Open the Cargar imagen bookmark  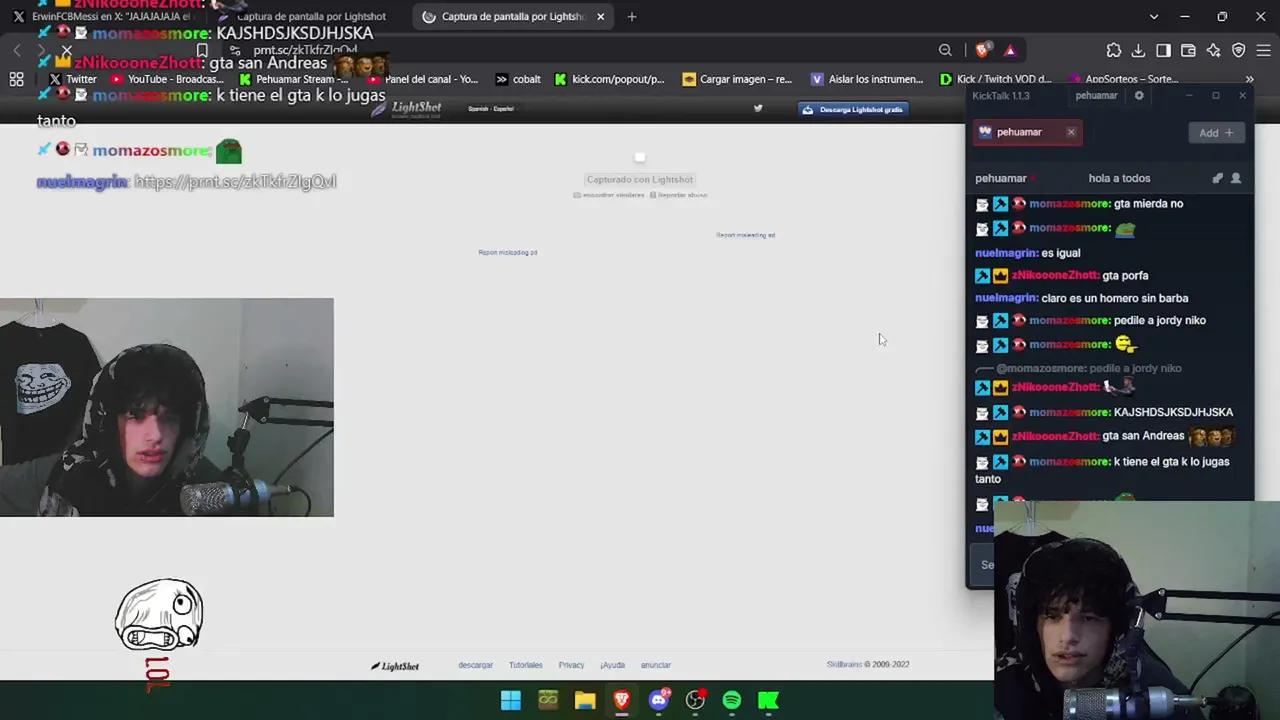pyautogui.click(x=737, y=79)
